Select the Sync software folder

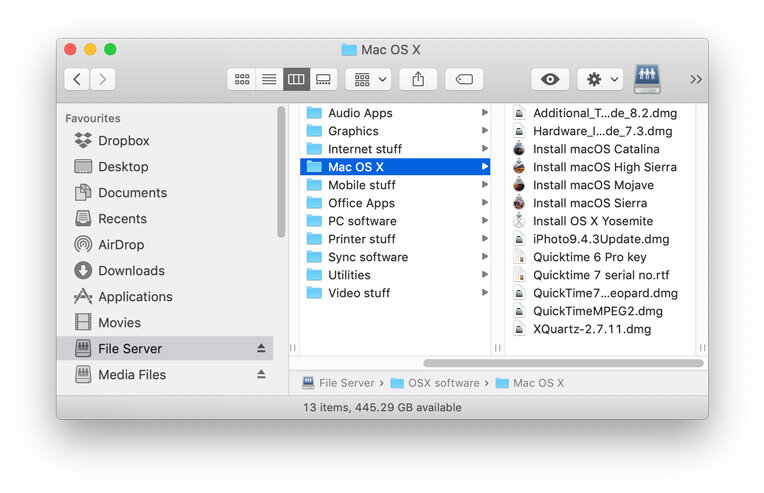coord(395,257)
